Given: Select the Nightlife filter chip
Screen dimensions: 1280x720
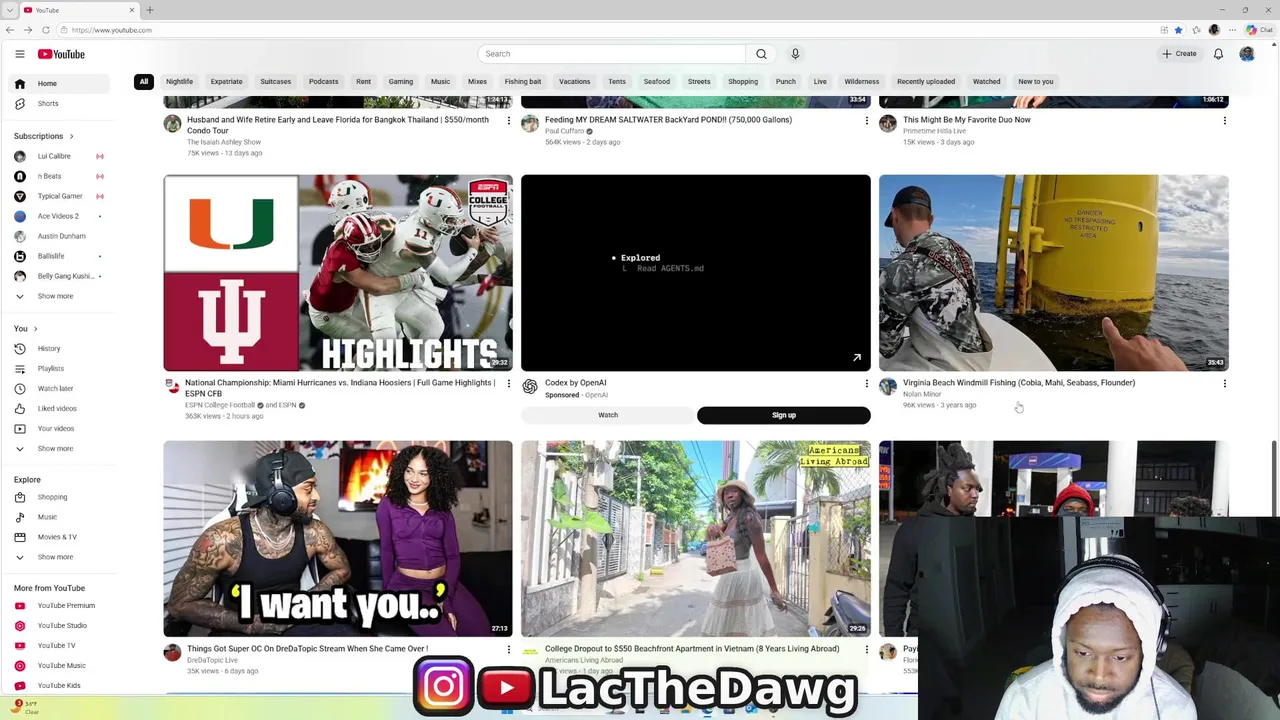Looking at the screenshot, I should click(180, 82).
